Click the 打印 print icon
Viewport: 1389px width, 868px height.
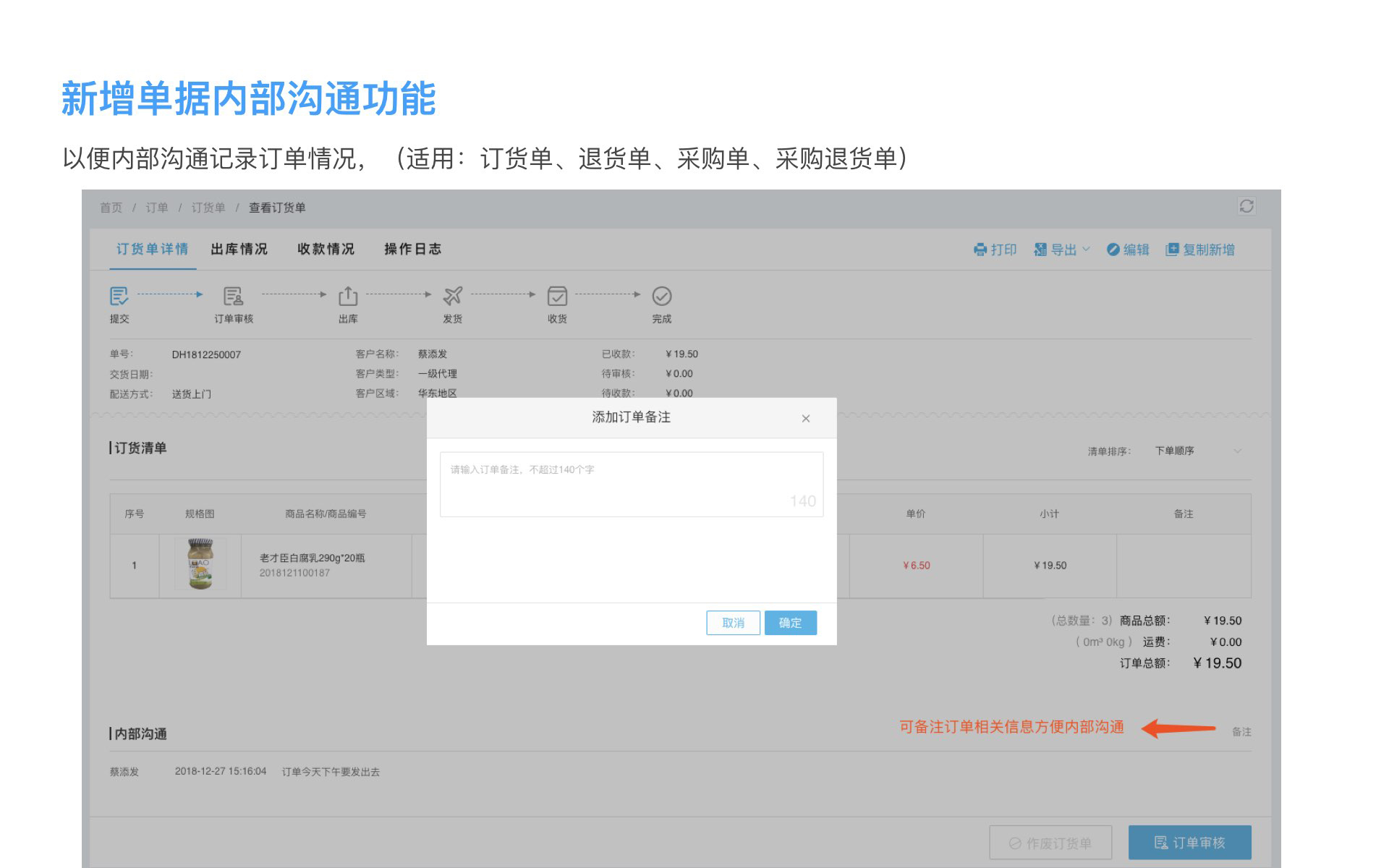click(980, 250)
